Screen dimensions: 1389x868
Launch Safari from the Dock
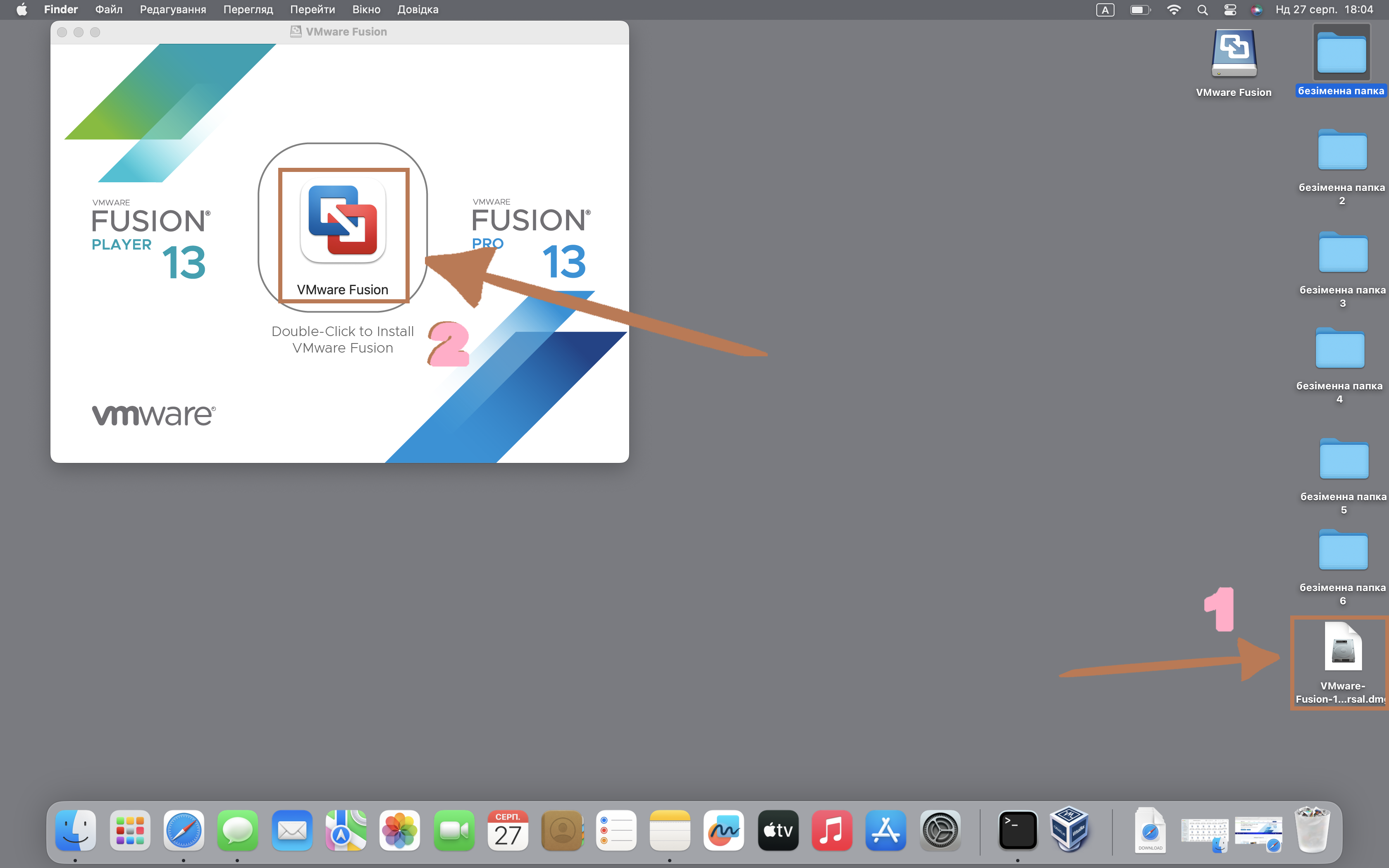tap(184, 830)
